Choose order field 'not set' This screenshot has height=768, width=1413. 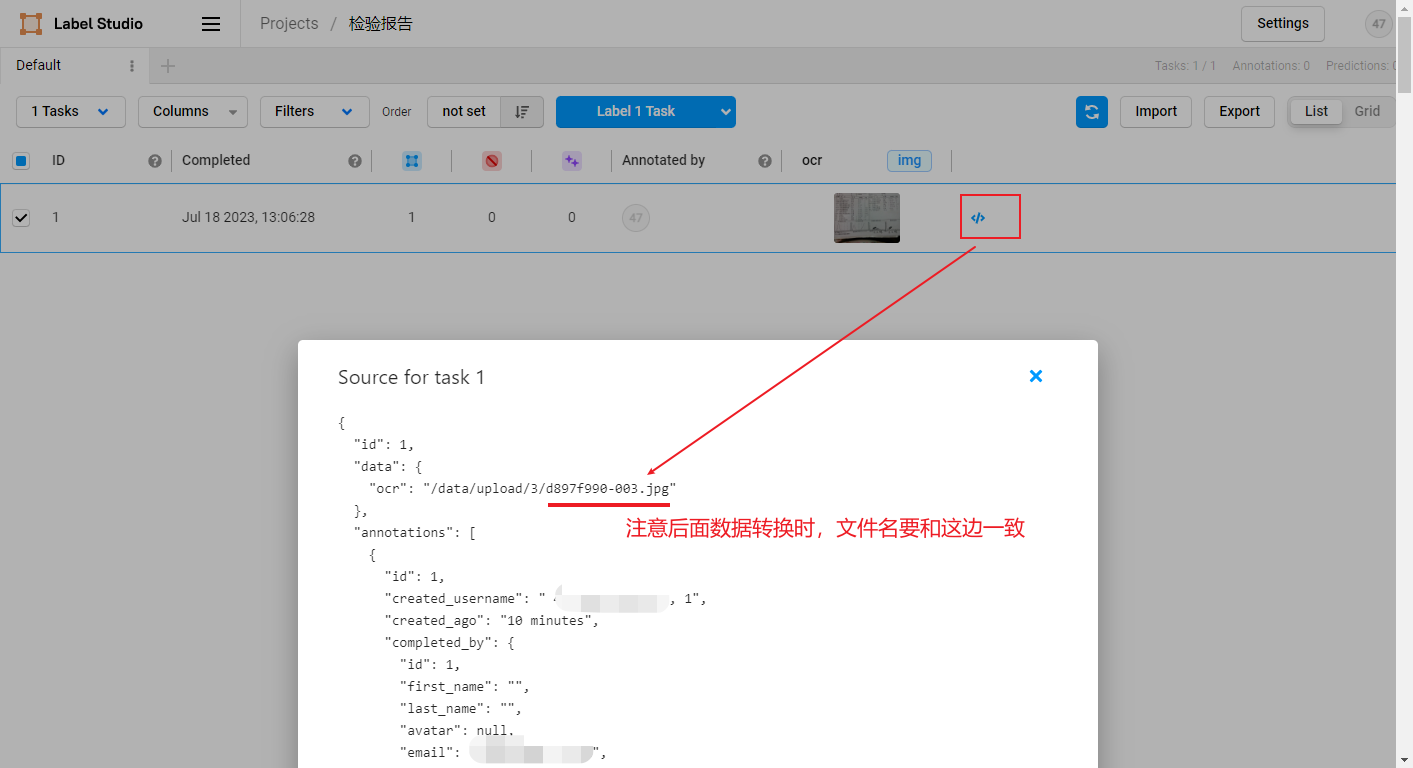click(x=464, y=112)
